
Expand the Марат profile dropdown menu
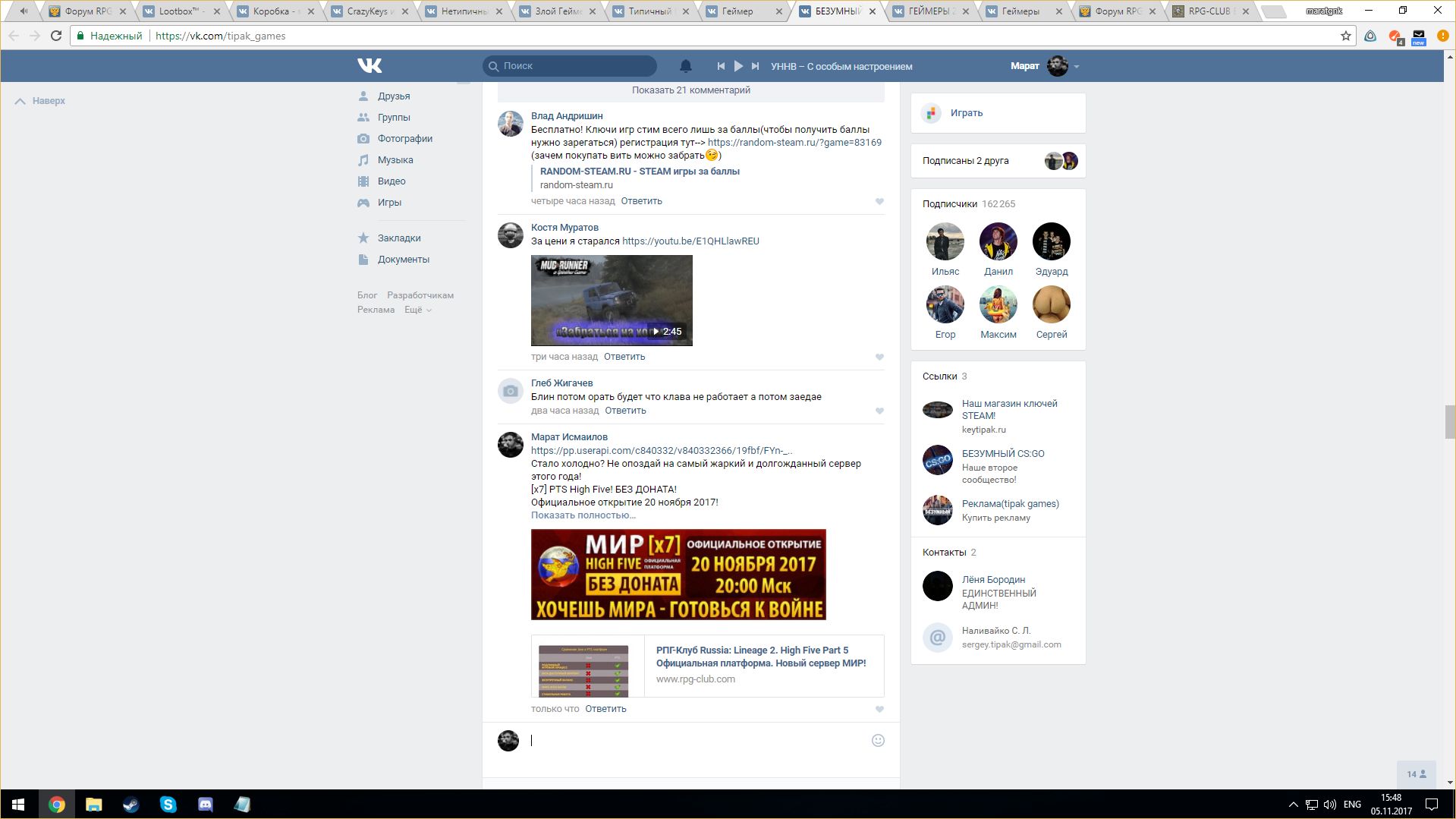pyautogui.click(x=1076, y=67)
